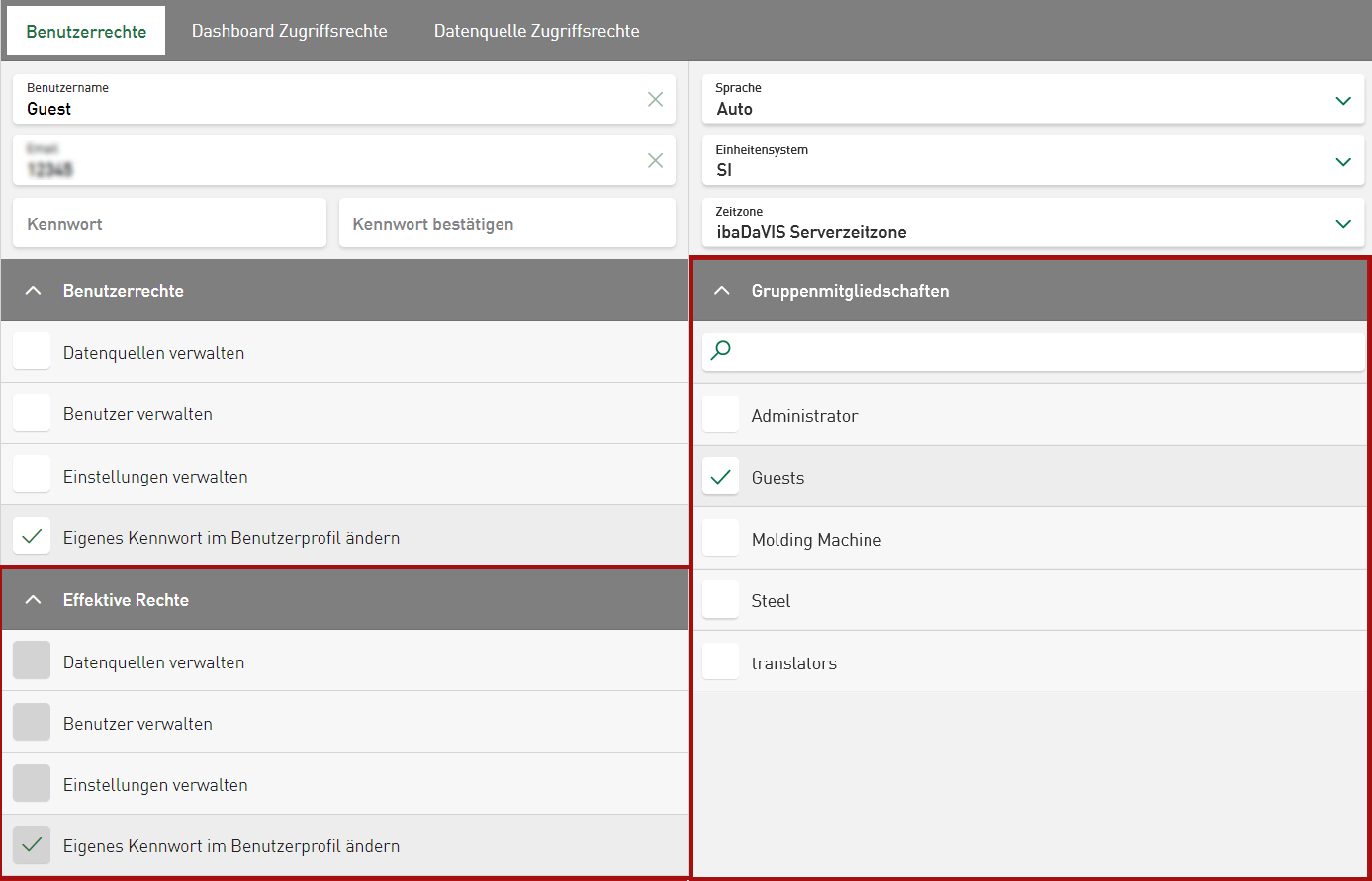Open the Einheitensystem dropdown
Image resolution: width=1372 pixels, height=881 pixels.
click(x=1342, y=161)
